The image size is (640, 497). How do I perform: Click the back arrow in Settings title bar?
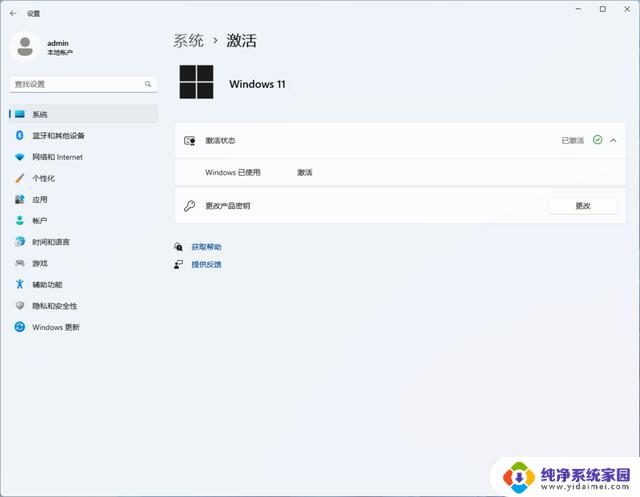coord(13,13)
